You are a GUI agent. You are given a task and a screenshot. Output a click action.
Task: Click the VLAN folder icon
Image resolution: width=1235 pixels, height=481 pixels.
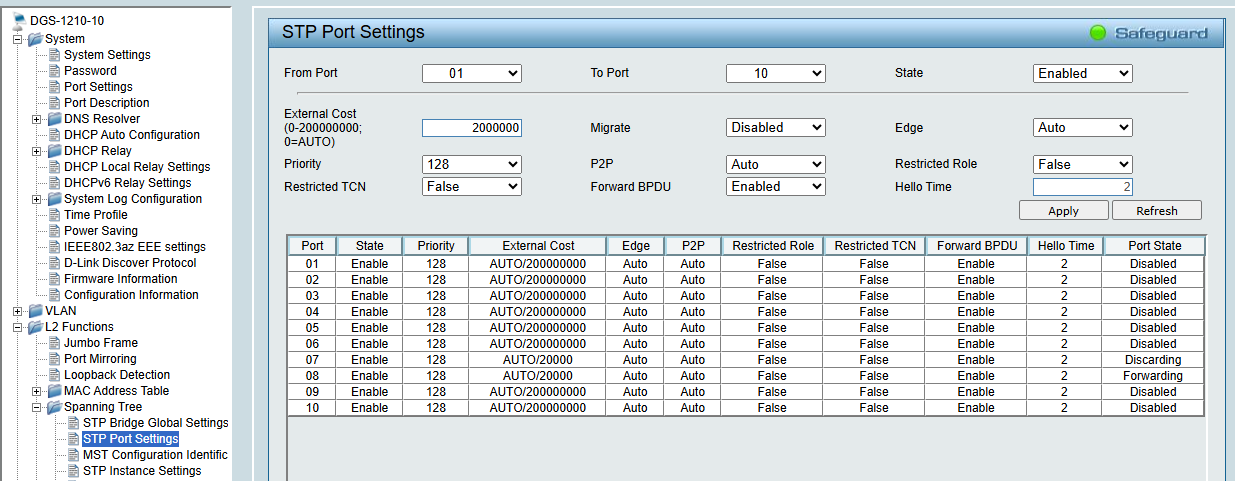tap(35, 311)
